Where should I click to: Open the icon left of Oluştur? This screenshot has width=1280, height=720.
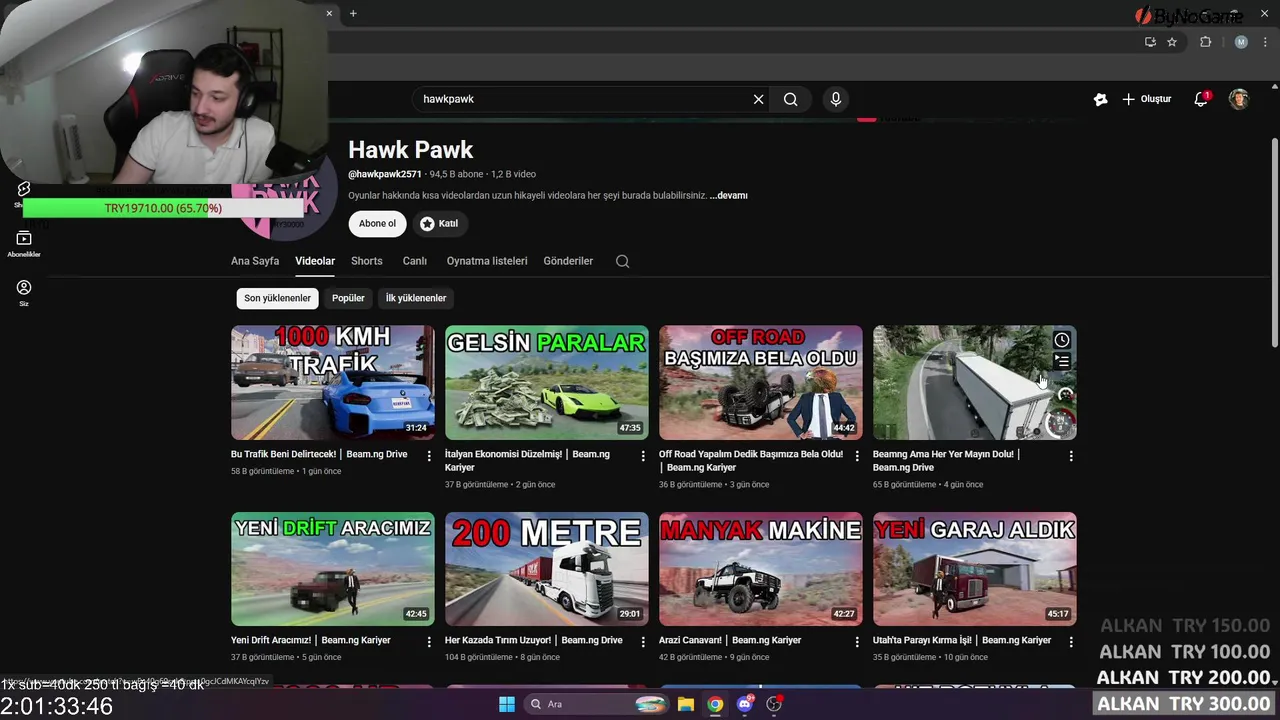click(x=1100, y=99)
